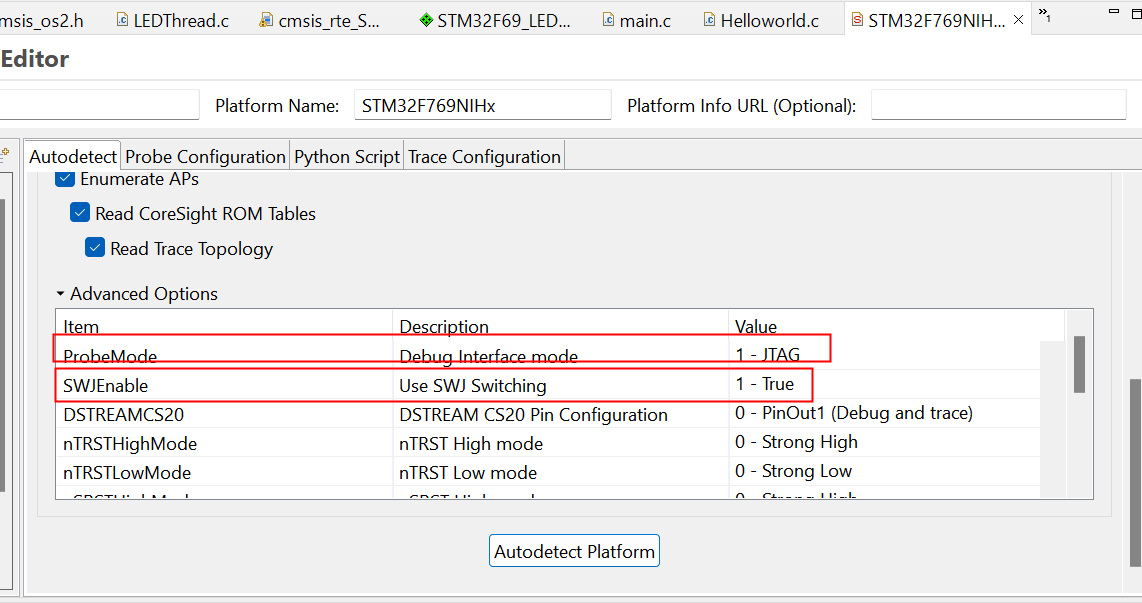Image resolution: width=1142 pixels, height=603 pixels.
Task: Click the Platform Name input field
Action: point(481,105)
